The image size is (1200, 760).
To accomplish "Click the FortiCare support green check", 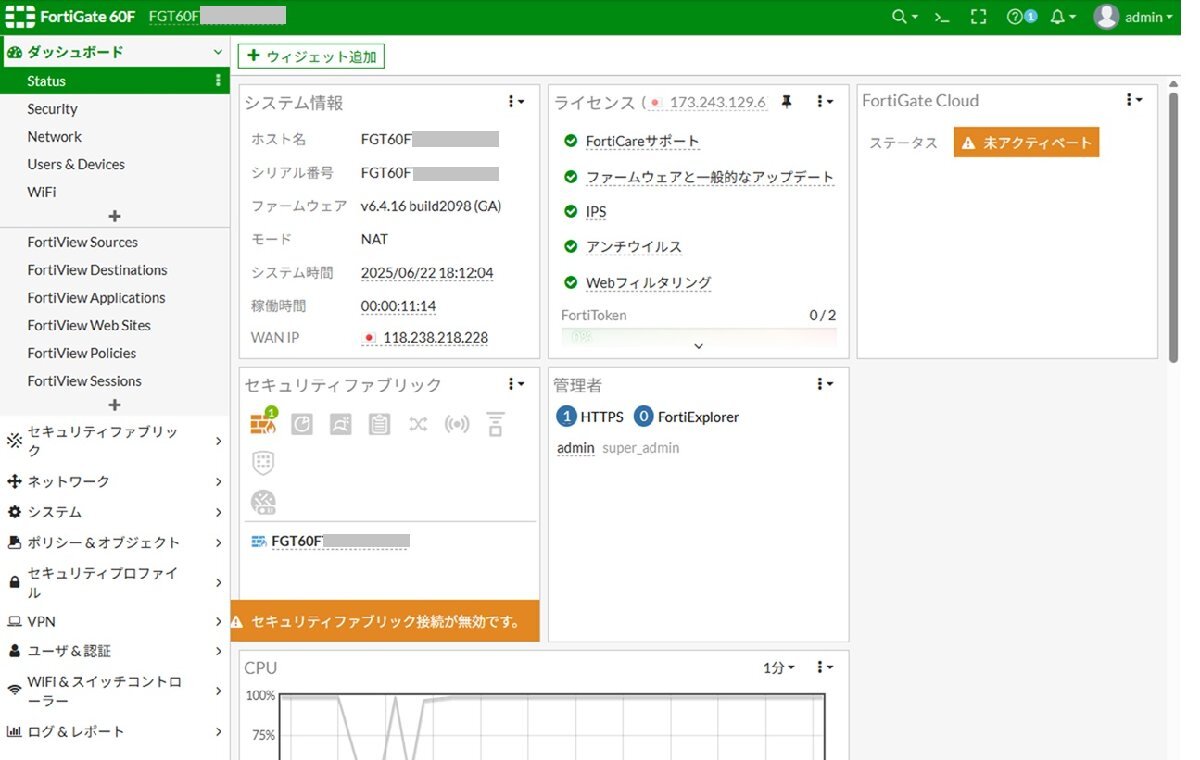I will [x=571, y=141].
